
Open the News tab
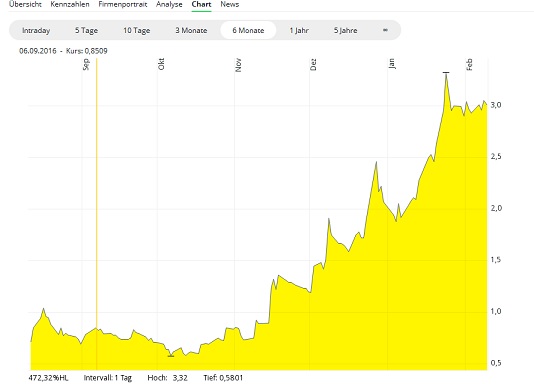pyautogui.click(x=230, y=4)
